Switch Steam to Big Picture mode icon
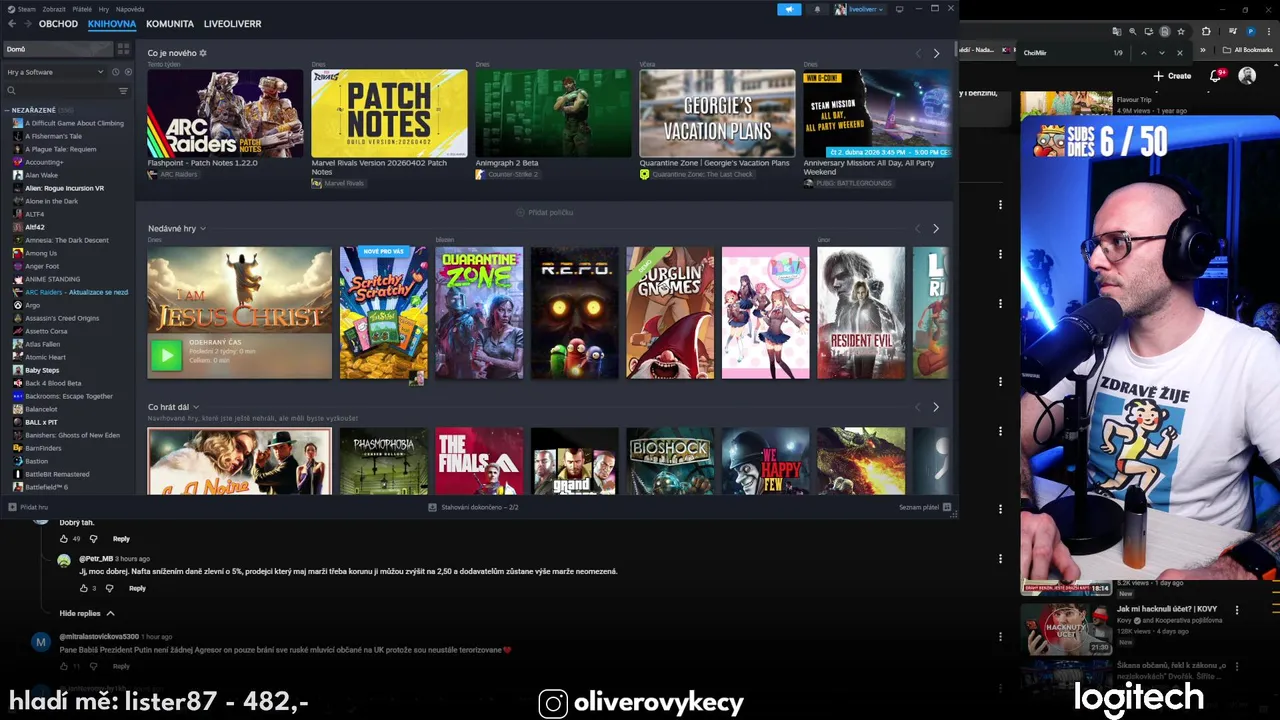Viewport: 1280px width, 720px height. pos(899,9)
